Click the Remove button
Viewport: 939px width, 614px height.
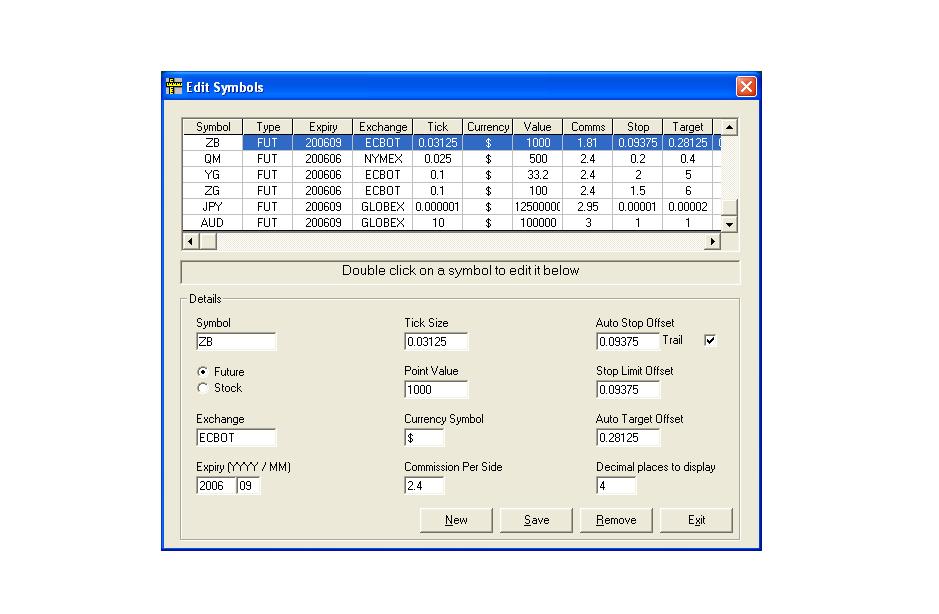click(x=616, y=520)
